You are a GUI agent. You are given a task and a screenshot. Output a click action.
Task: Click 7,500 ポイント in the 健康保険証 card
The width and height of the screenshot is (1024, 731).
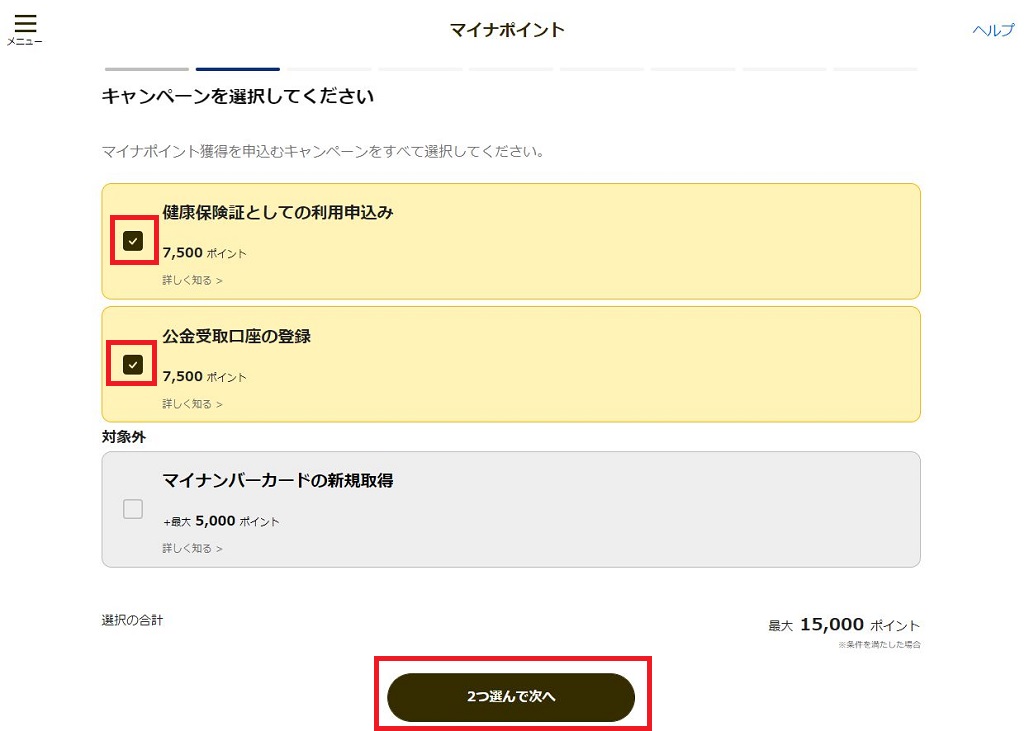pyautogui.click(x=204, y=253)
